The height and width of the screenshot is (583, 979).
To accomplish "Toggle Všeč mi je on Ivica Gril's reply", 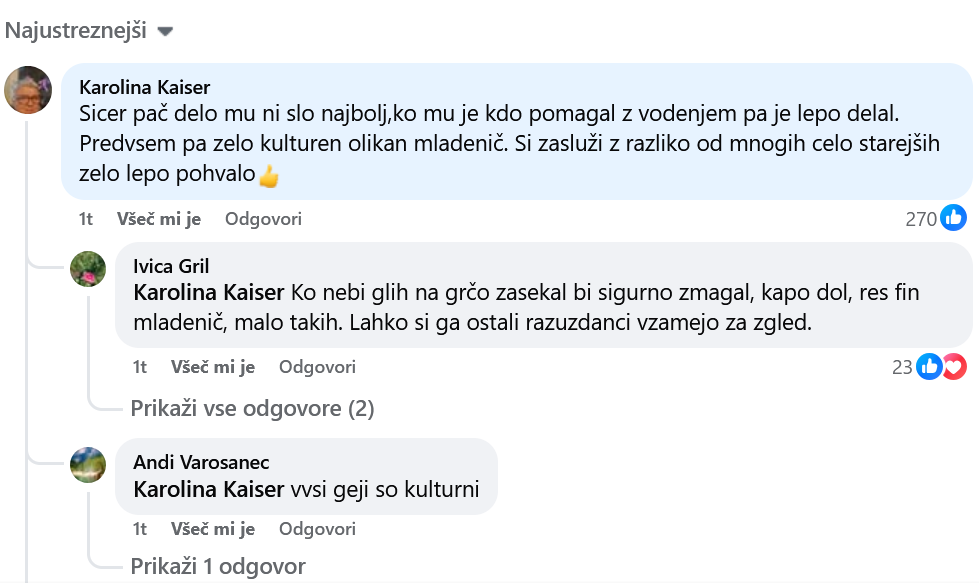I will tap(213, 367).
